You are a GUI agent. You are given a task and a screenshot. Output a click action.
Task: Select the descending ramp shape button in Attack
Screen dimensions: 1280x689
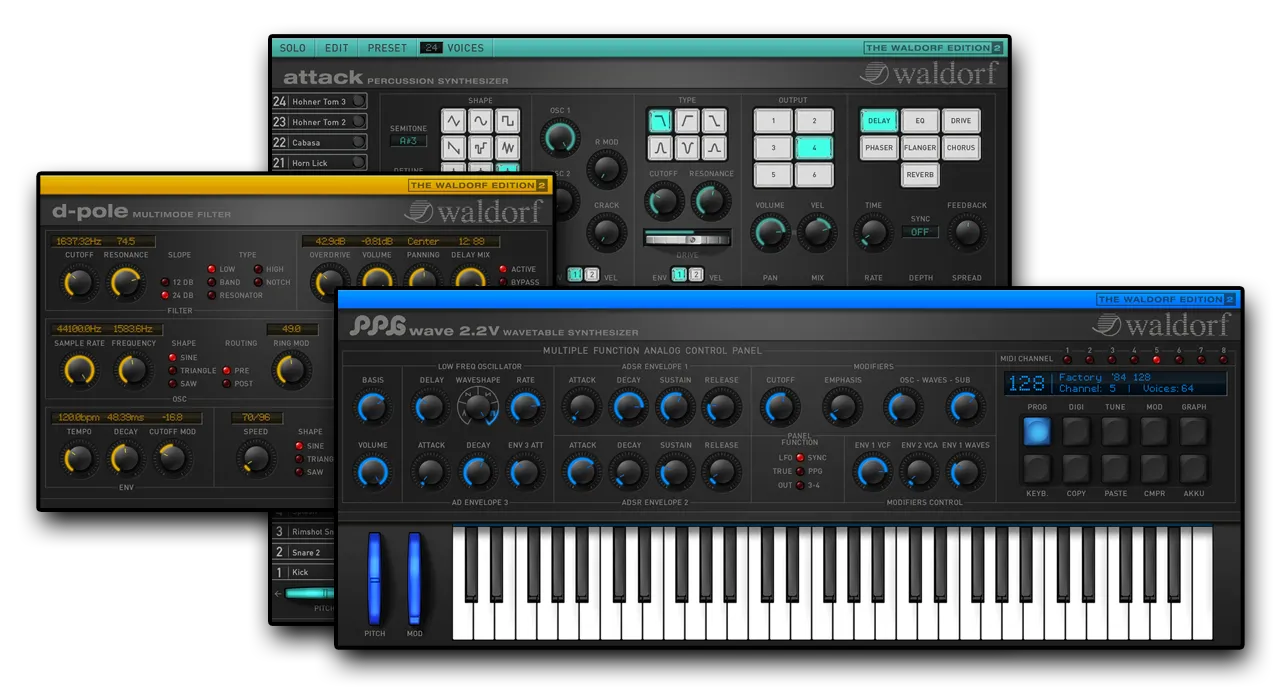click(x=454, y=148)
